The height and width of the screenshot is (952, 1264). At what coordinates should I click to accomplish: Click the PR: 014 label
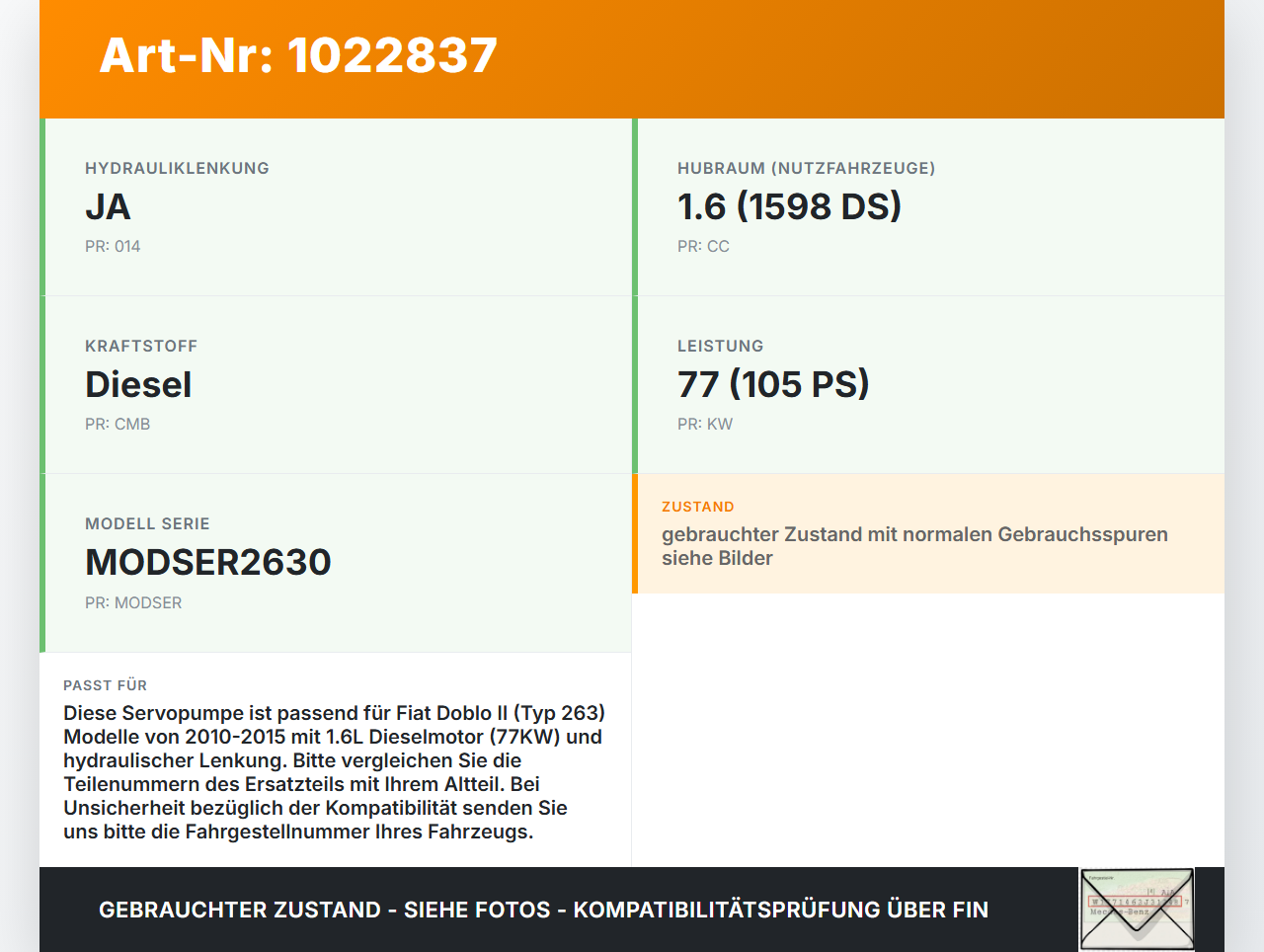(113, 246)
